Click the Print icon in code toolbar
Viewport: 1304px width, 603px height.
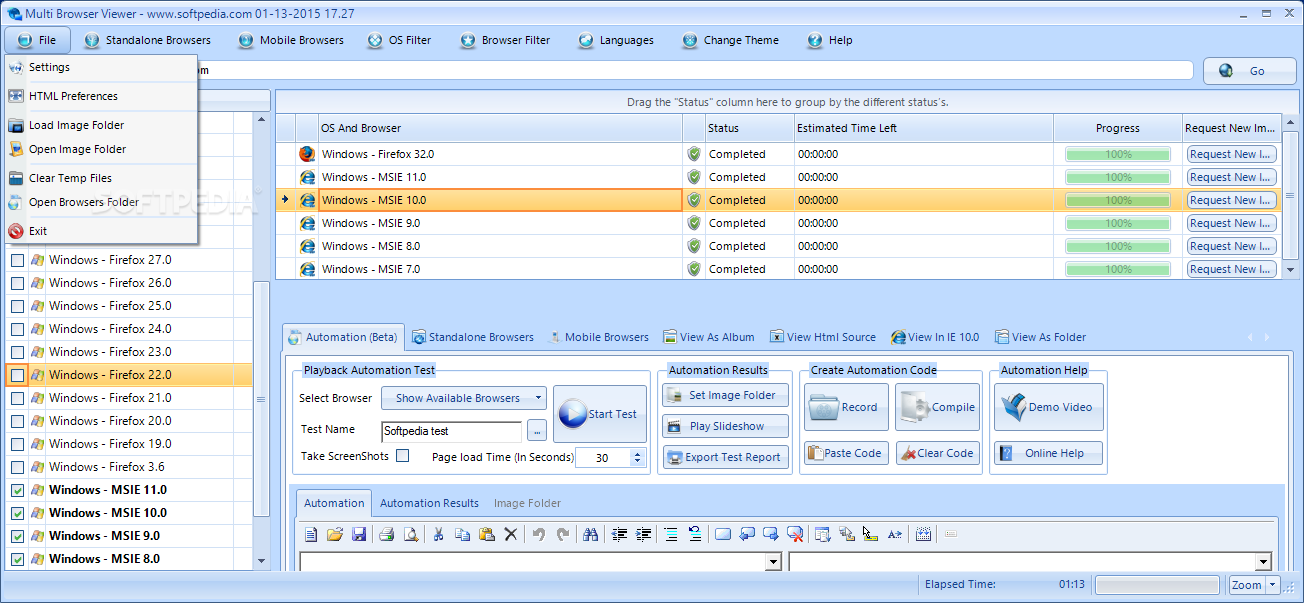pyautogui.click(x=386, y=534)
